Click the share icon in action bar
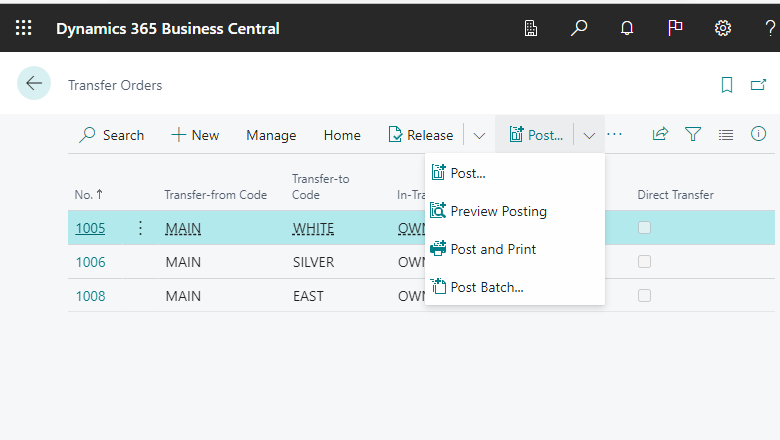The height and width of the screenshot is (440, 780). pyautogui.click(x=660, y=134)
